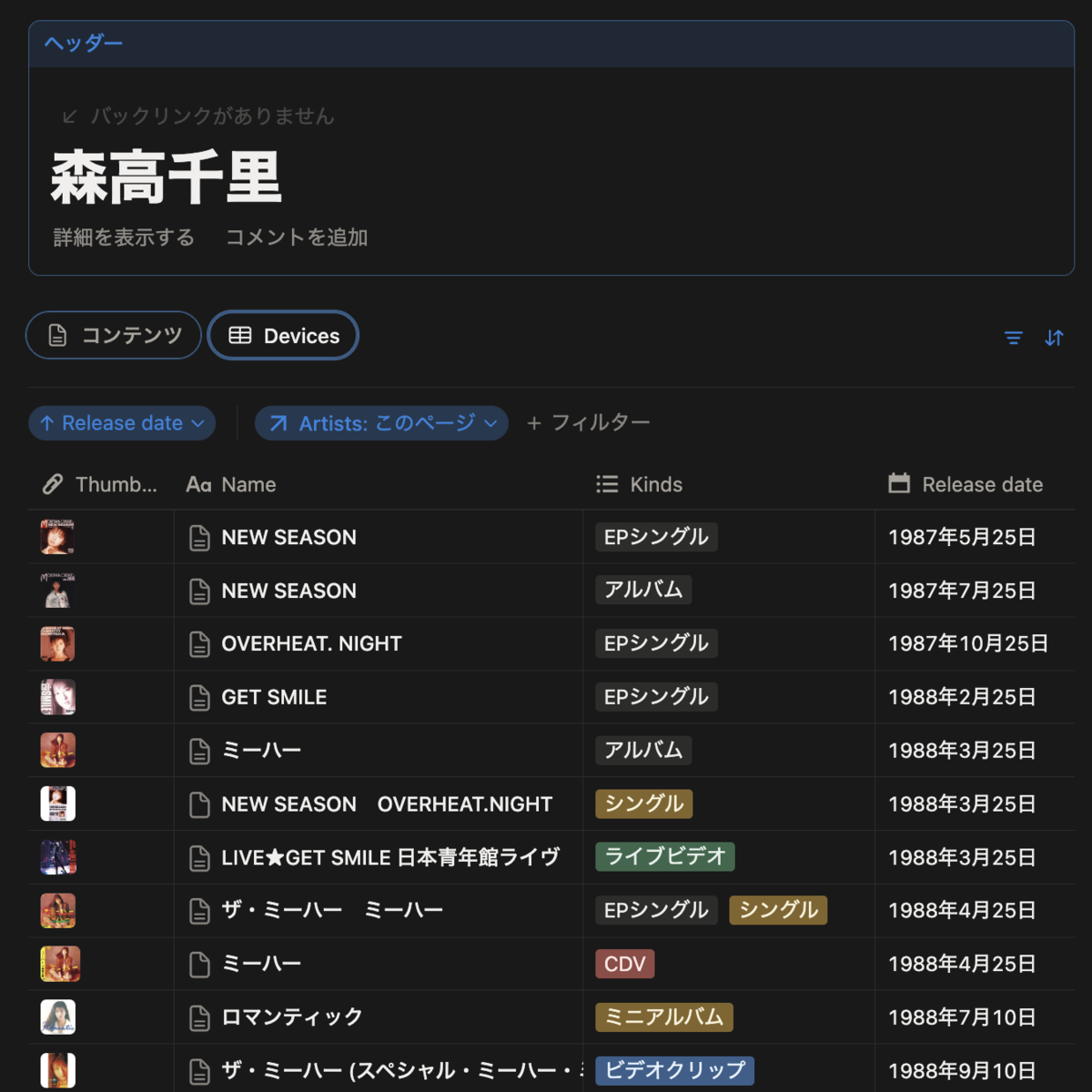The height and width of the screenshot is (1092, 1092).
Task: Click コメントを追加 link
Action: (x=297, y=238)
